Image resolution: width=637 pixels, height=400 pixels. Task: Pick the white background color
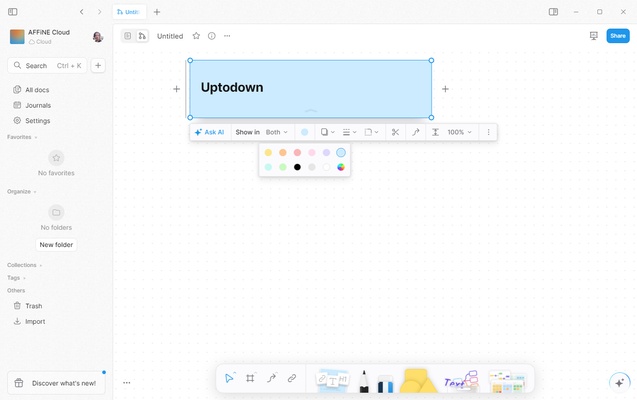(x=326, y=167)
